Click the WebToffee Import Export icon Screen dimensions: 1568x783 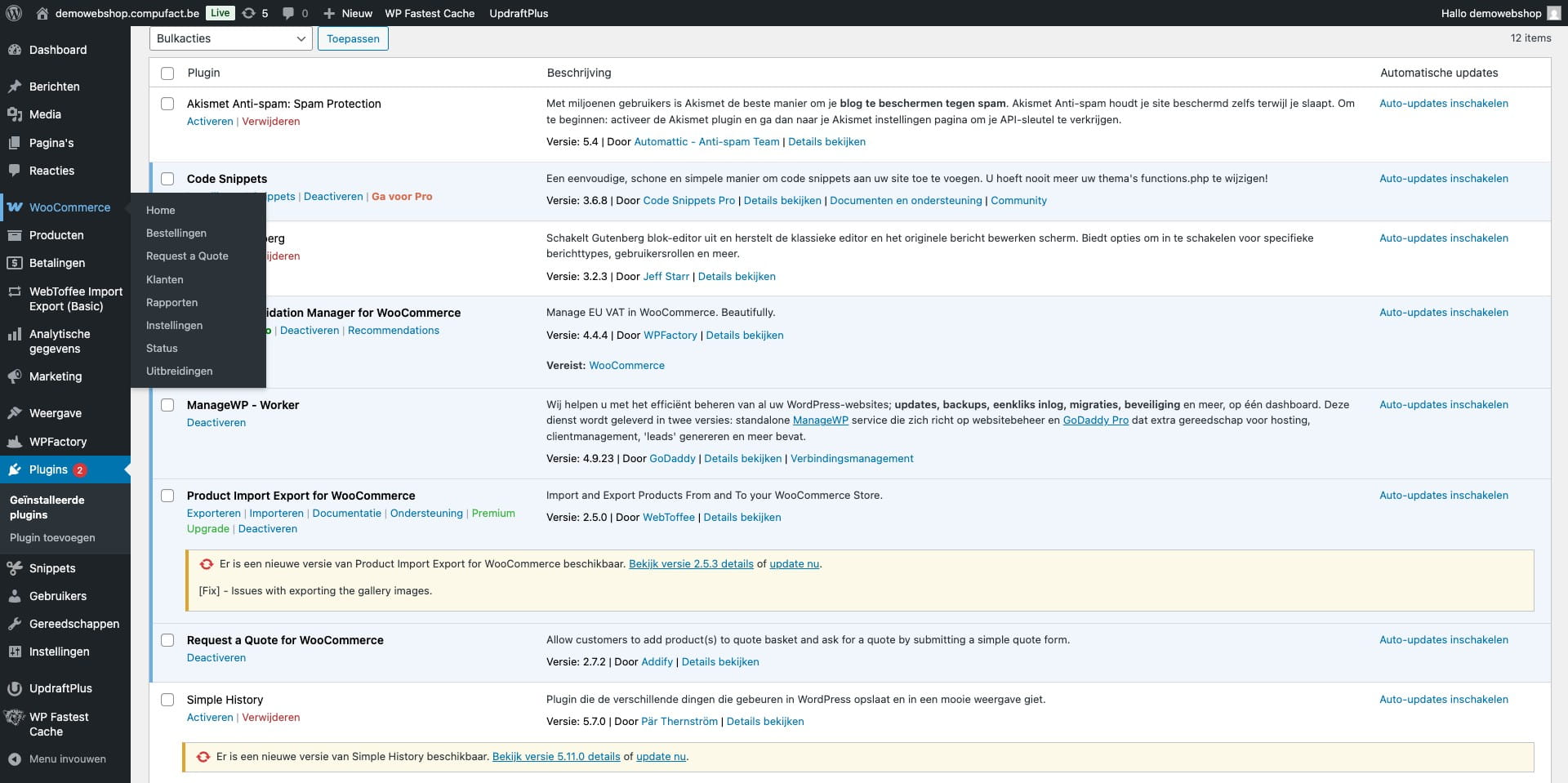coord(15,291)
